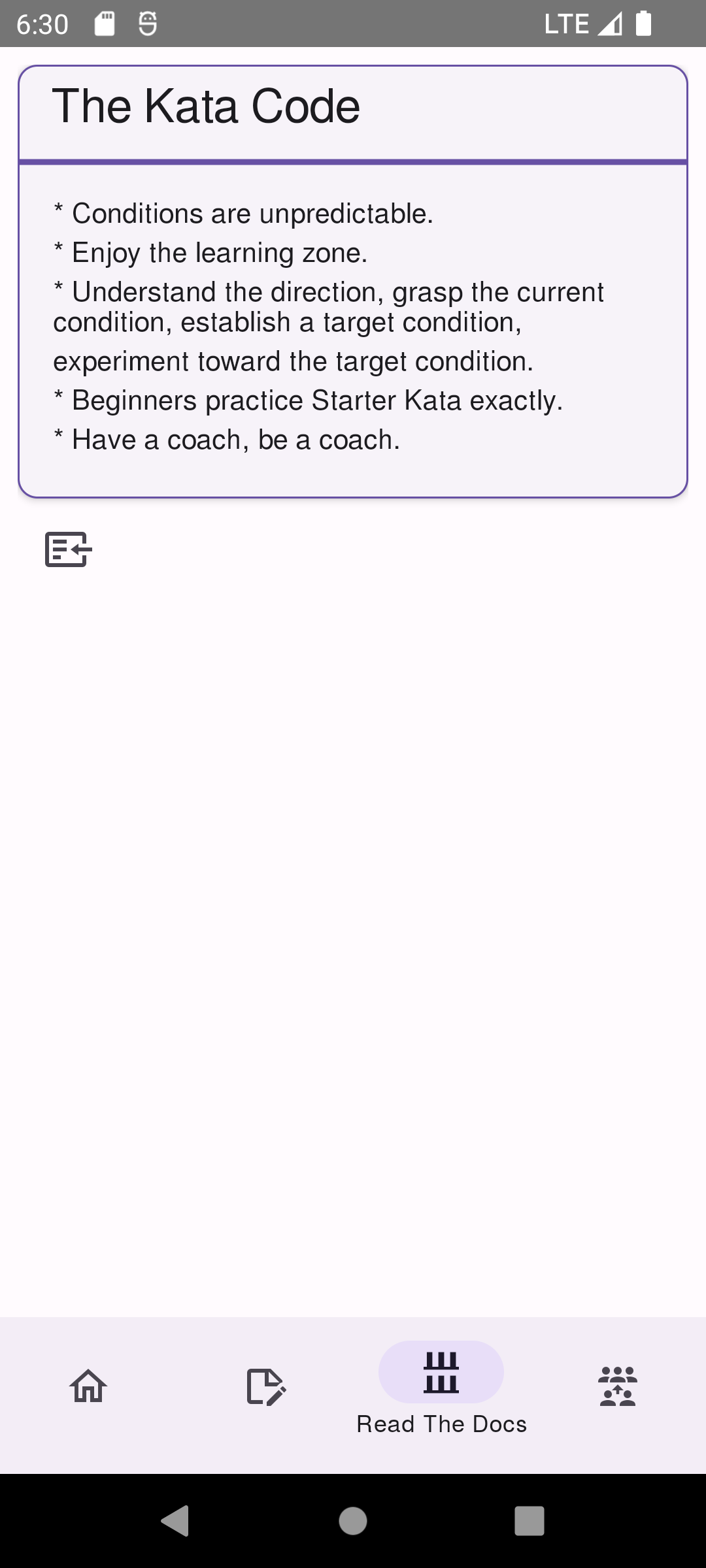Open the edit note tab icon
The width and height of the screenshot is (706, 1568).
(x=265, y=1386)
